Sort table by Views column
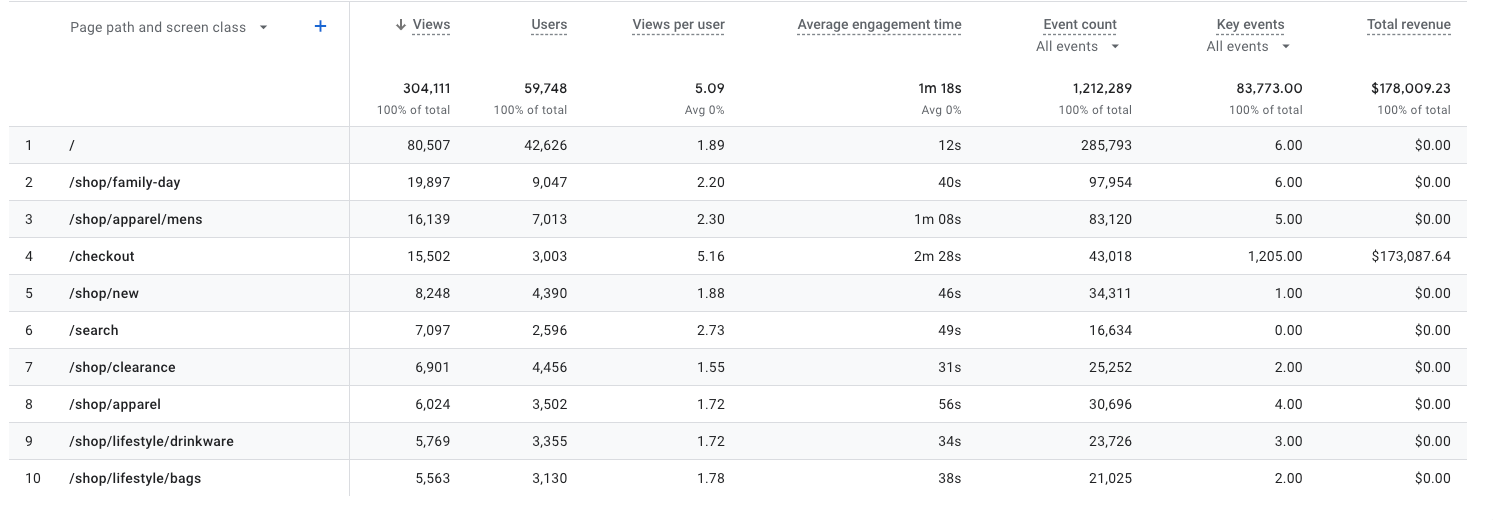The height and width of the screenshot is (520, 1493). 431,25
